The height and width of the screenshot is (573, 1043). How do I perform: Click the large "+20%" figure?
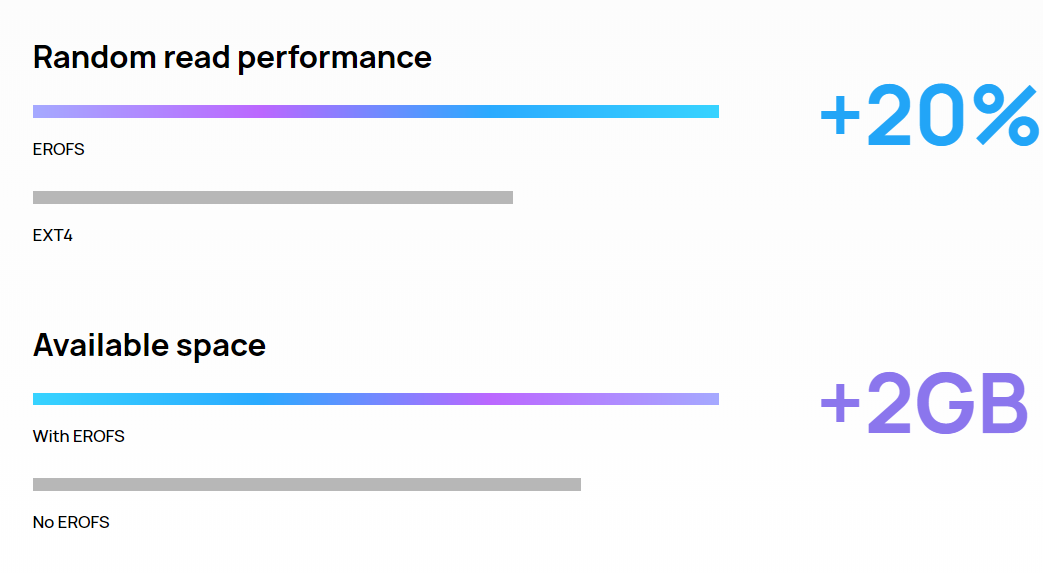coord(928,117)
